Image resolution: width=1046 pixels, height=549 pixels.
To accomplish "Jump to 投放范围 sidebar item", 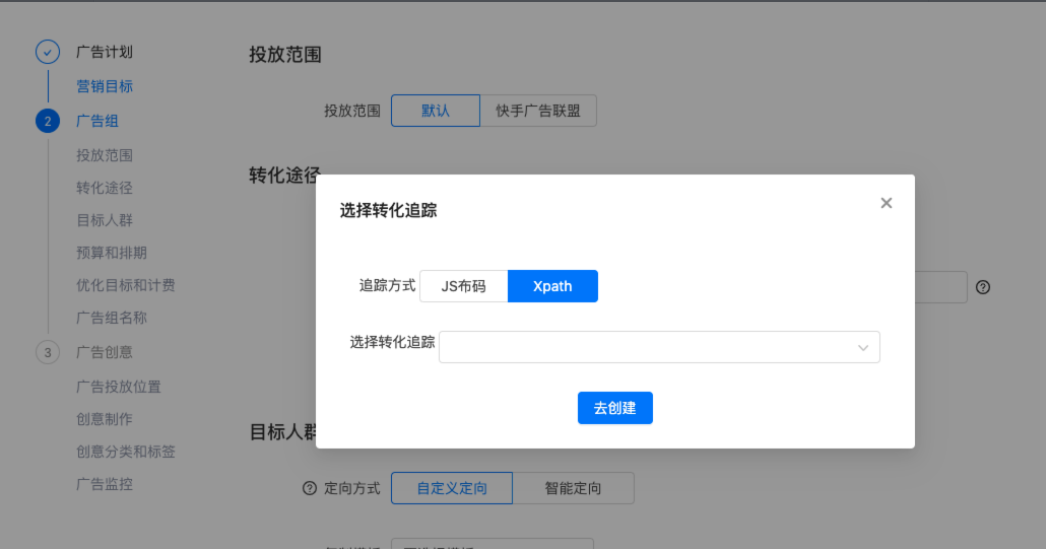I will (x=104, y=155).
